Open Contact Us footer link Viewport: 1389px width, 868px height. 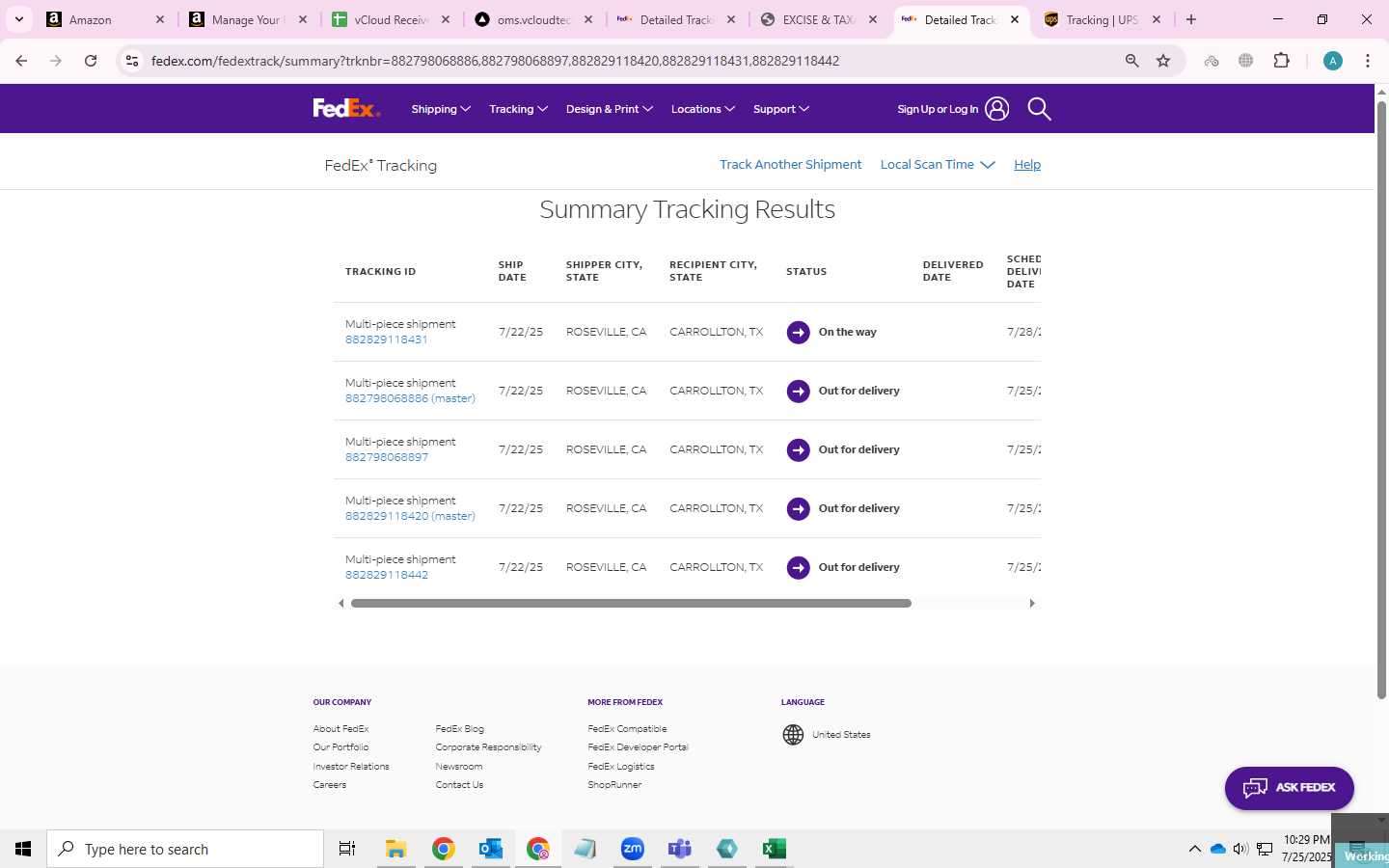coord(459,785)
